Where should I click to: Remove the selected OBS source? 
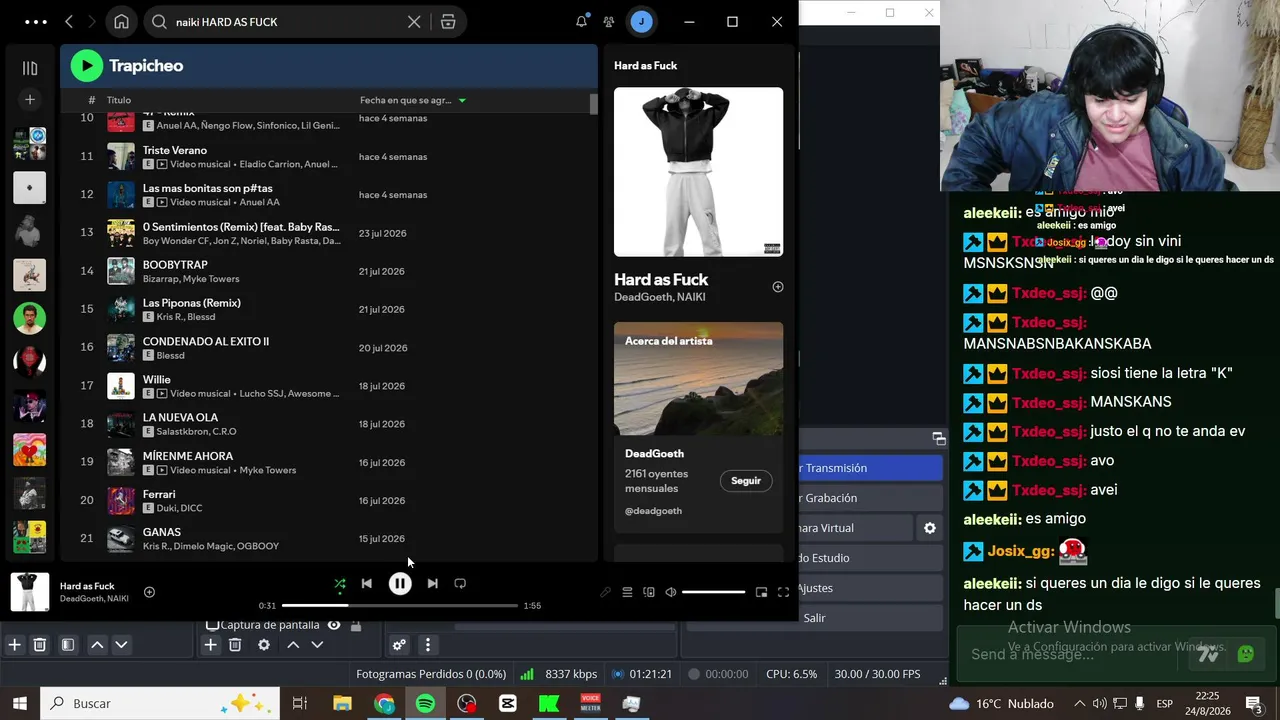[x=235, y=645]
